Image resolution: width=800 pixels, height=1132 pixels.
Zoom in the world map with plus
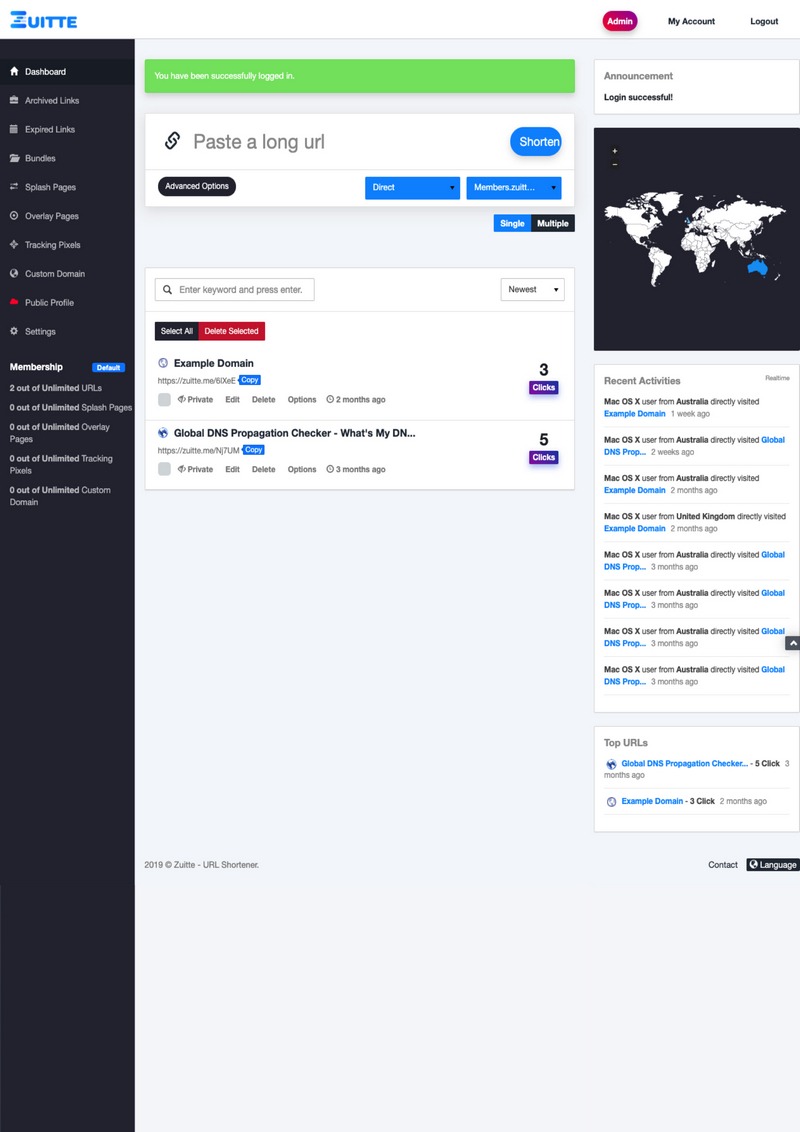615,152
